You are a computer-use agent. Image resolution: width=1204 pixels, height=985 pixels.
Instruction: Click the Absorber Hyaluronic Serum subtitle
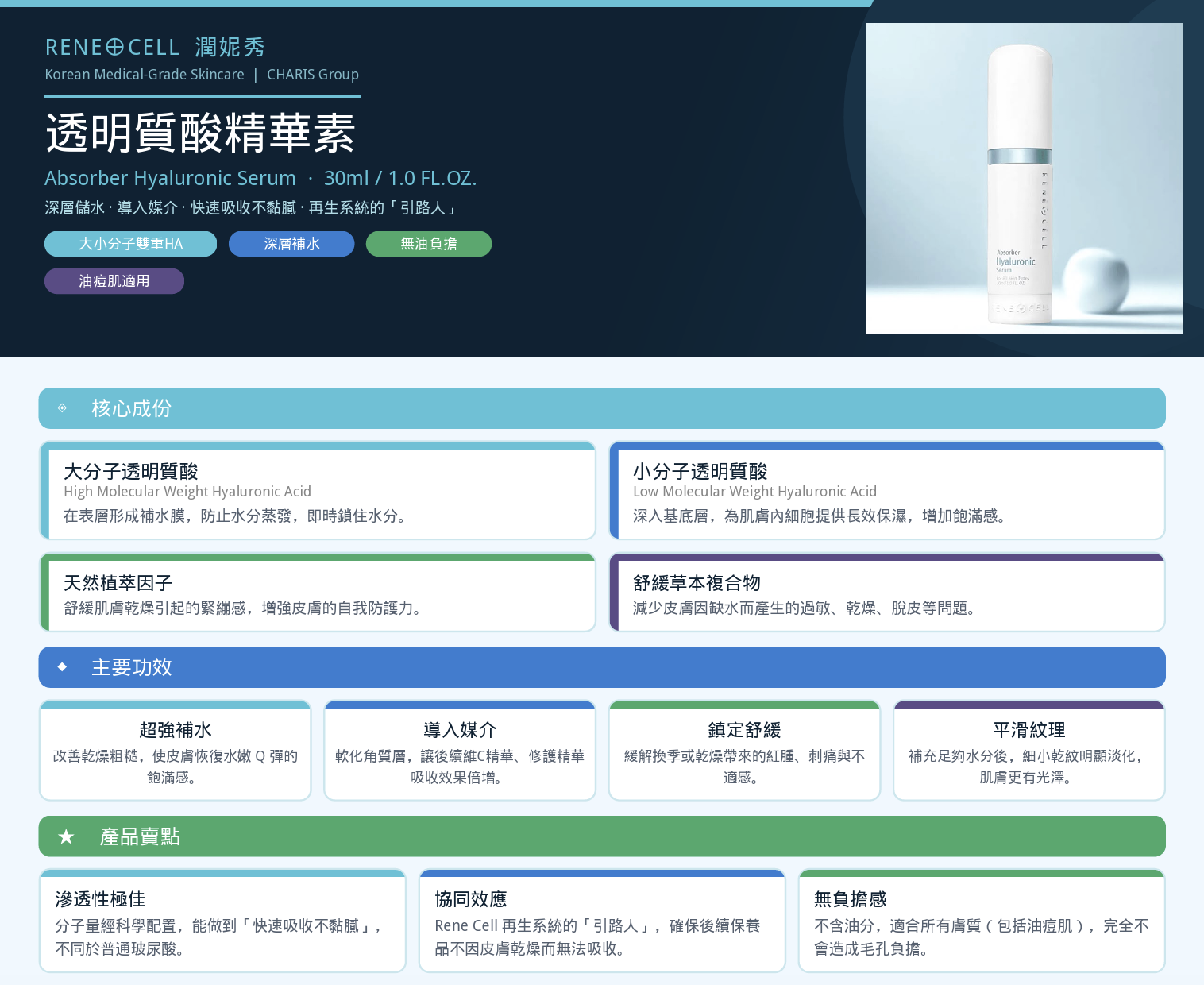pos(260,178)
